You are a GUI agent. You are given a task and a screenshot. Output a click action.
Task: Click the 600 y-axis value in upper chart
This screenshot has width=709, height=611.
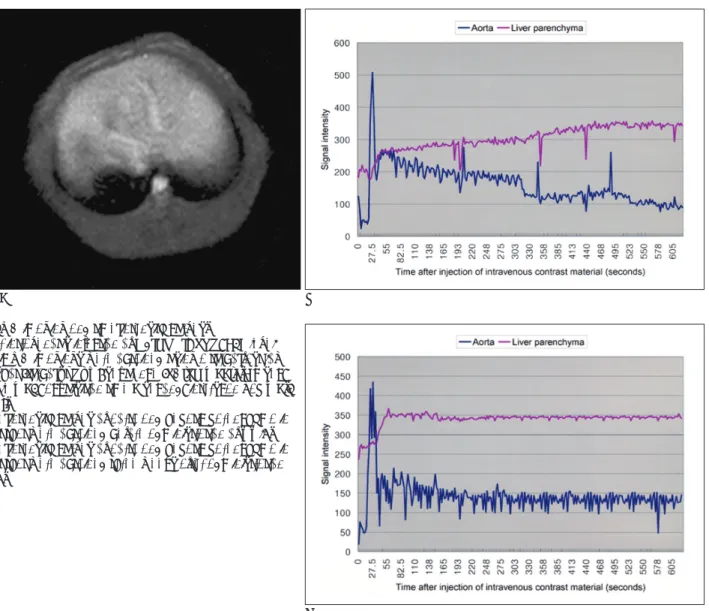342,43
